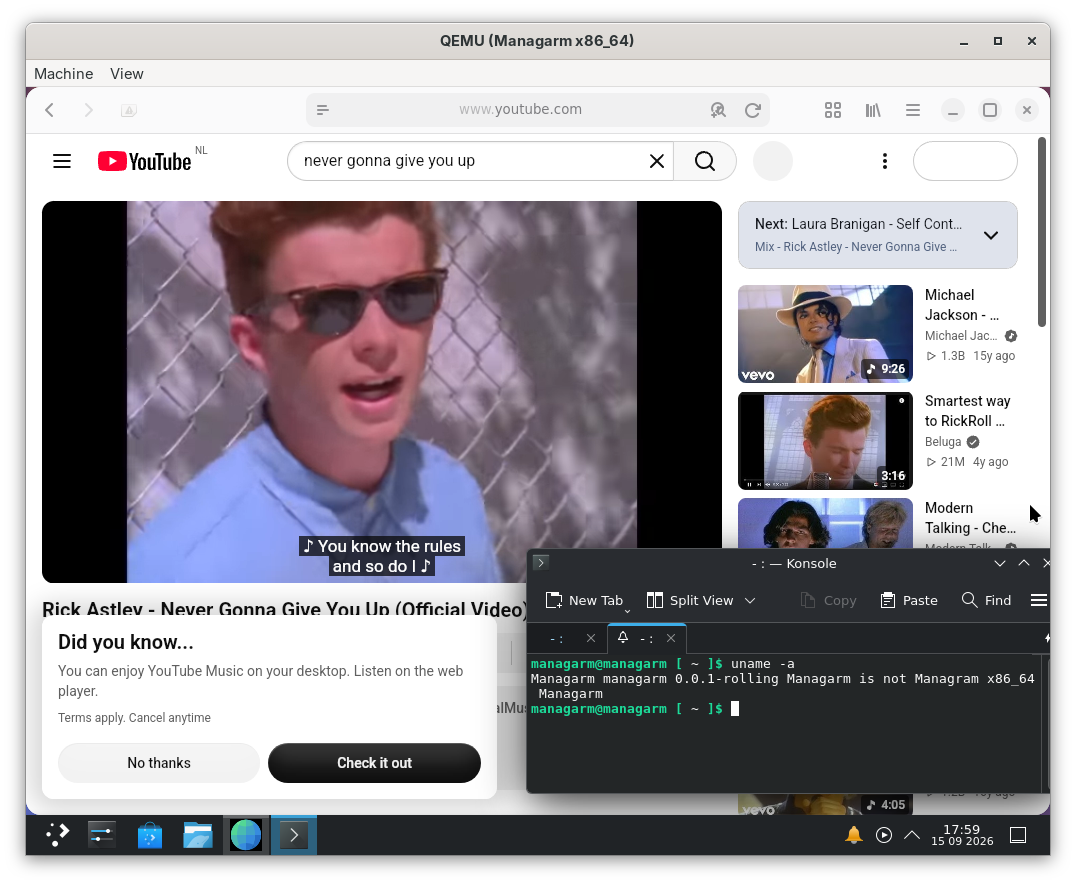This screenshot has height=884, width=1076.
Task: Expand the Split View dropdown arrow
Action: pyautogui.click(x=750, y=601)
